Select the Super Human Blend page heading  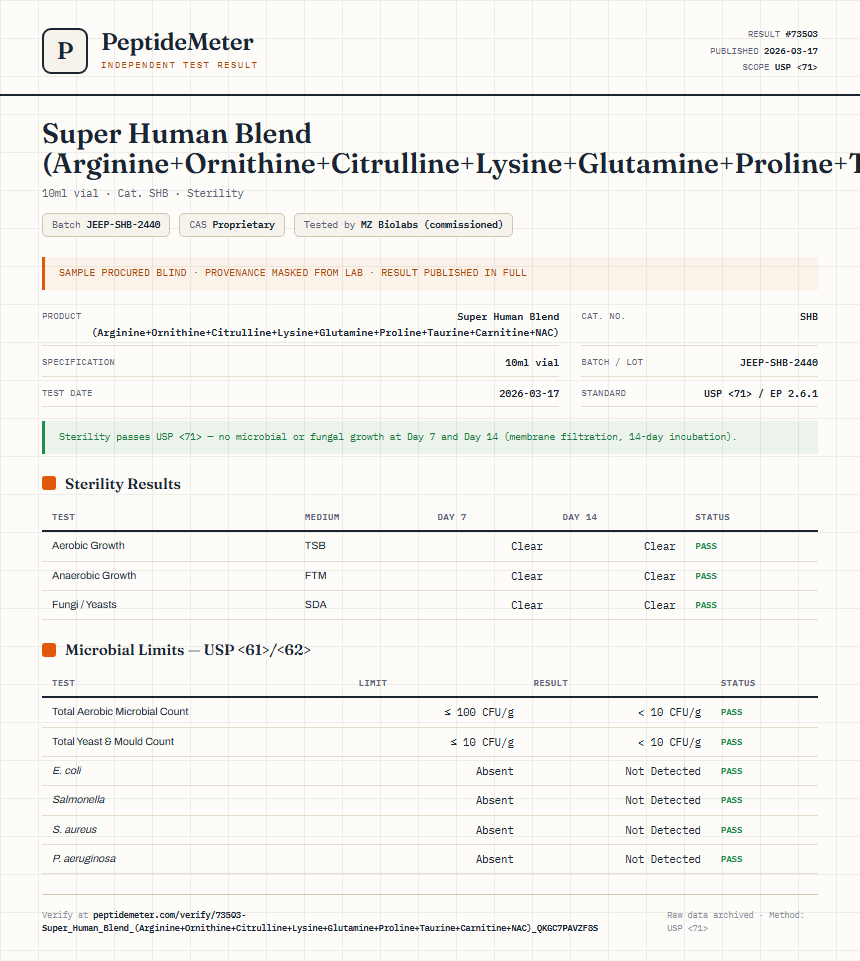451,149
